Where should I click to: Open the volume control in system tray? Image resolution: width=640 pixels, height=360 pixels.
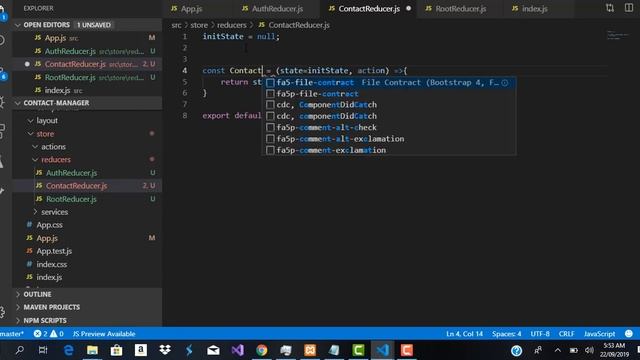coord(589,350)
